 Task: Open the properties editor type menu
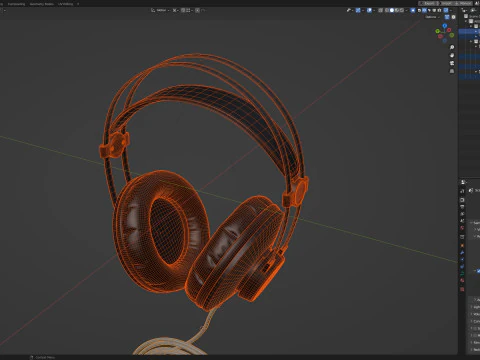[x=463, y=182]
